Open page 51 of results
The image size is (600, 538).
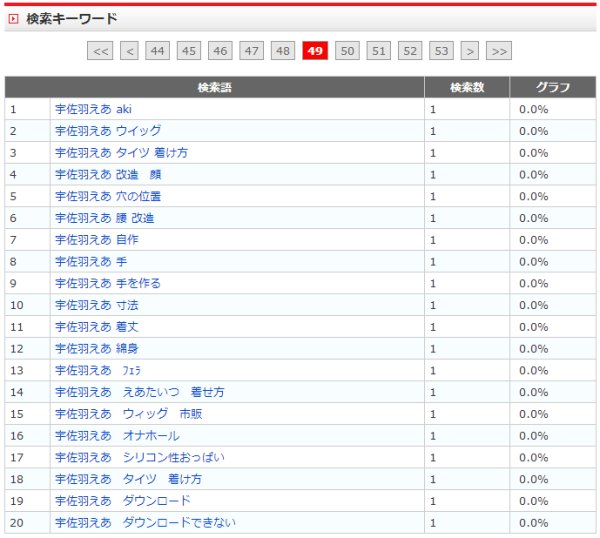pos(378,51)
